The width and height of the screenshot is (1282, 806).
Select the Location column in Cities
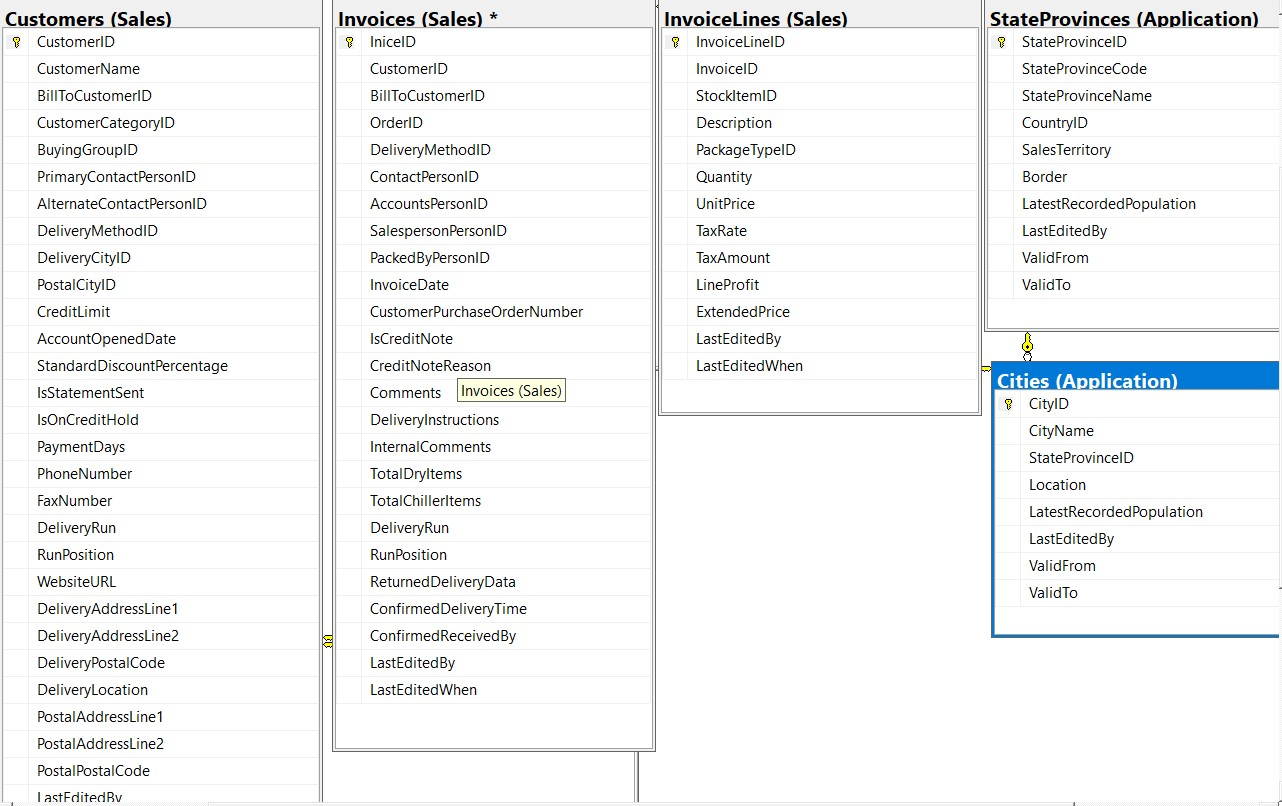click(x=1057, y=484)
